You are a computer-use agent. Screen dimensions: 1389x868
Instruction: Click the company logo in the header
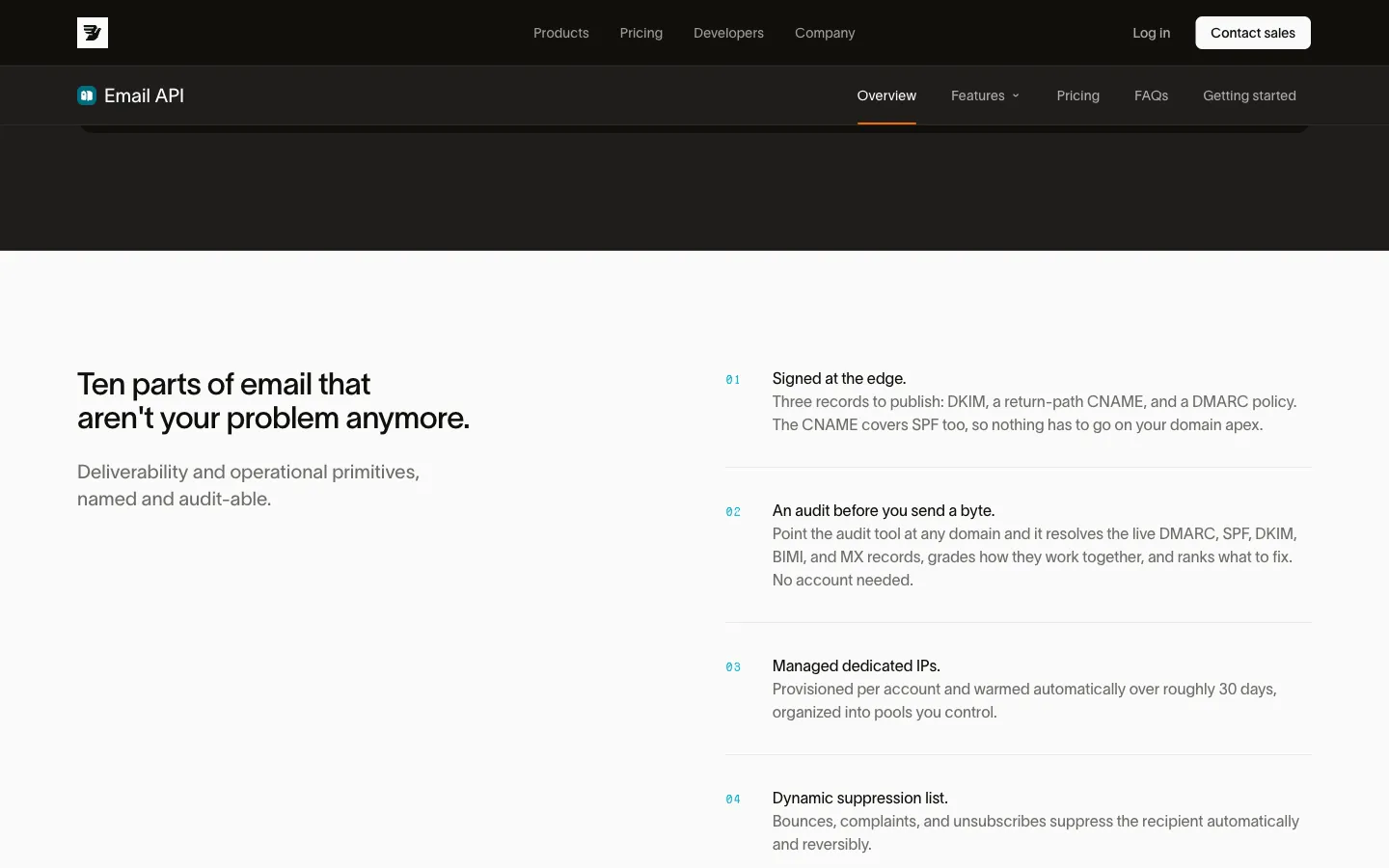(93, 33)
